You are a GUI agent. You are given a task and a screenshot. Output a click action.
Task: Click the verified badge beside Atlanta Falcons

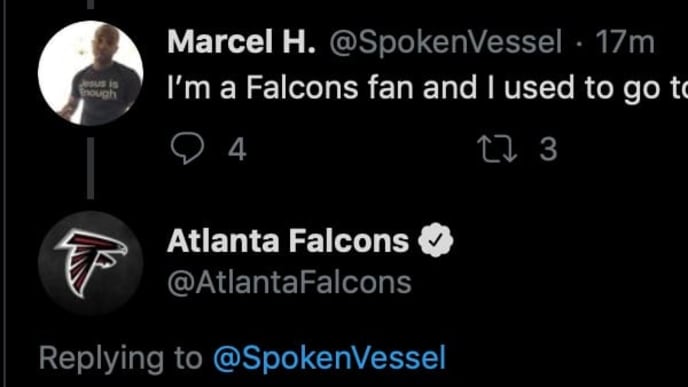(435, 240)
